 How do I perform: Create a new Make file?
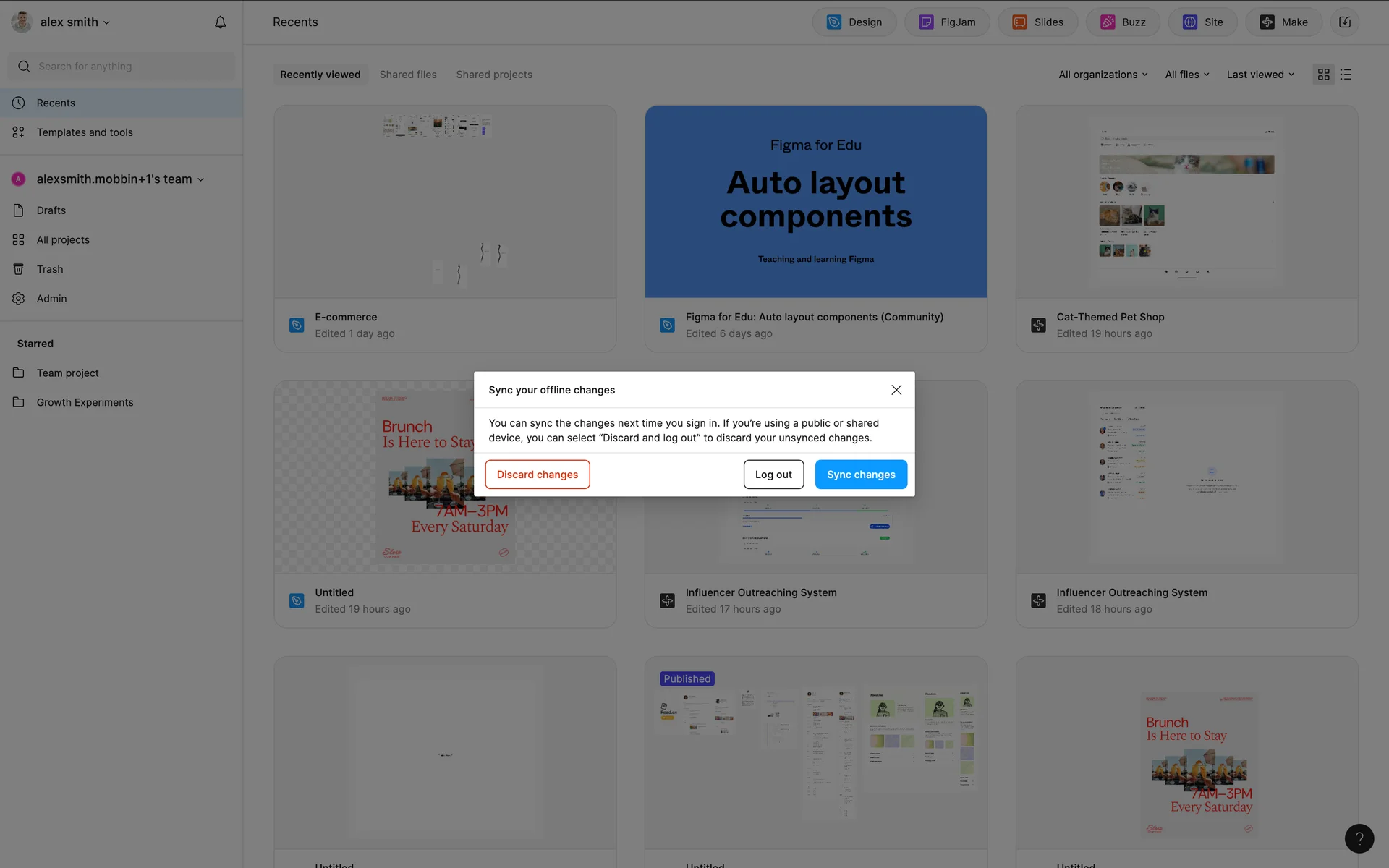tap(1283, 22)
